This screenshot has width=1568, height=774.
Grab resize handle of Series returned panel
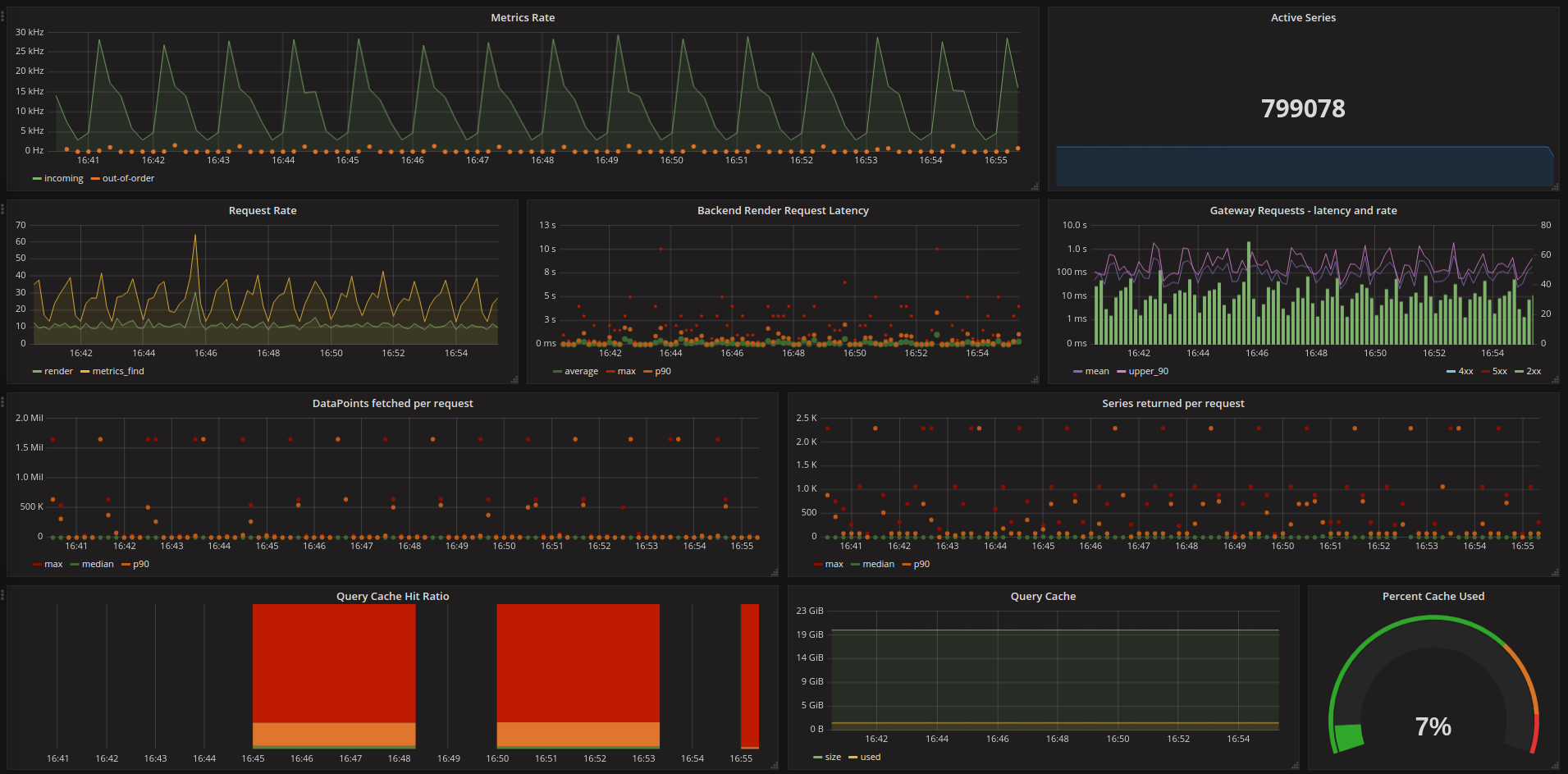(1555, 572)
